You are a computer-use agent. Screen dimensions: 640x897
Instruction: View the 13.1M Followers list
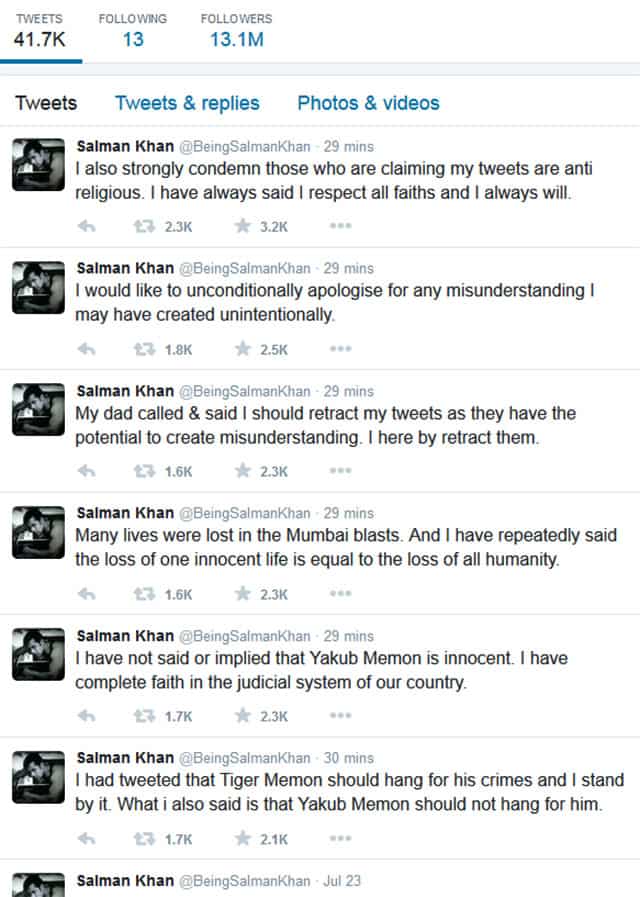click(x=236, y=31)
